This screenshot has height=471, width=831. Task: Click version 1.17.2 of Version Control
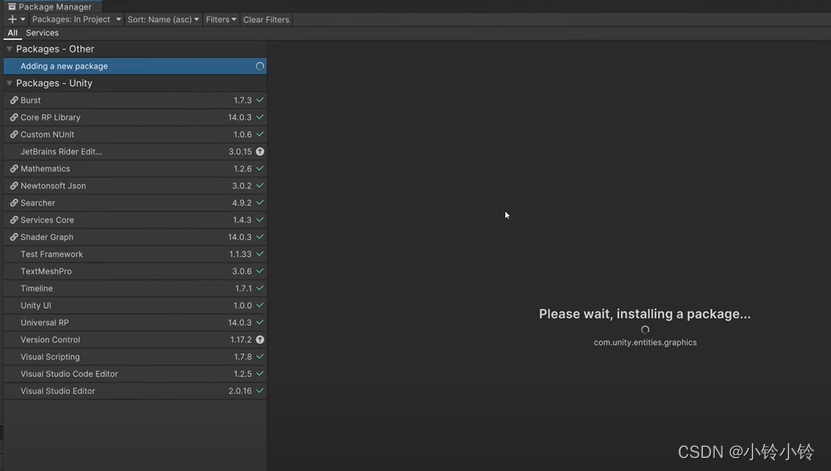point(241,340)
